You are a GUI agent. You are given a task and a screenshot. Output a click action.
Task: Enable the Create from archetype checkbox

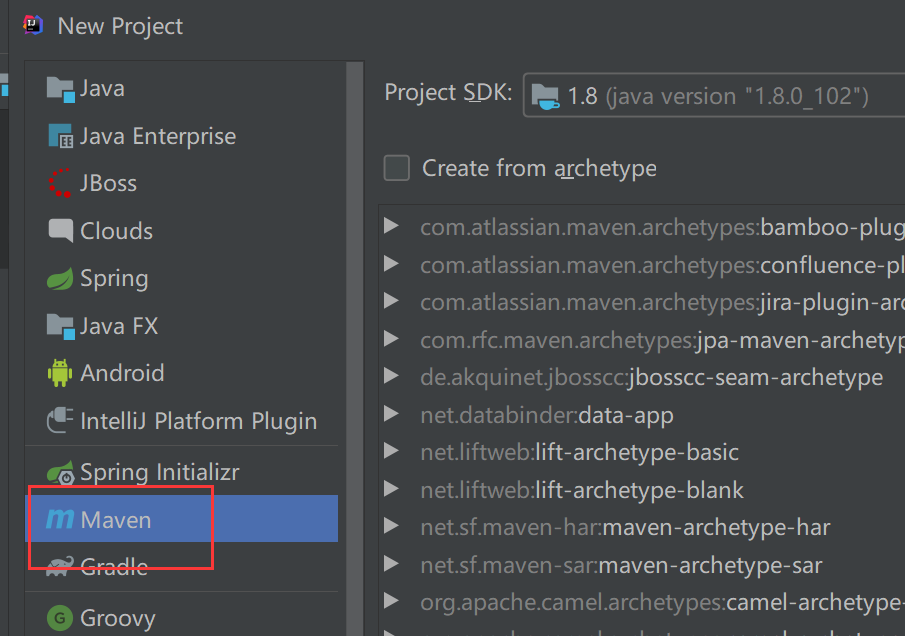click(397, 168)
